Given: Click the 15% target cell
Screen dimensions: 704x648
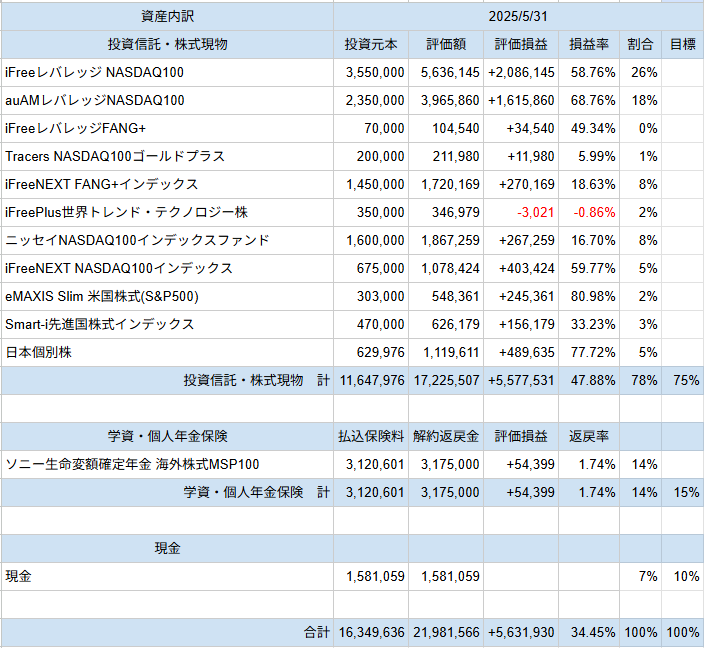Looking at the screenshot, I should pos(682,492).
